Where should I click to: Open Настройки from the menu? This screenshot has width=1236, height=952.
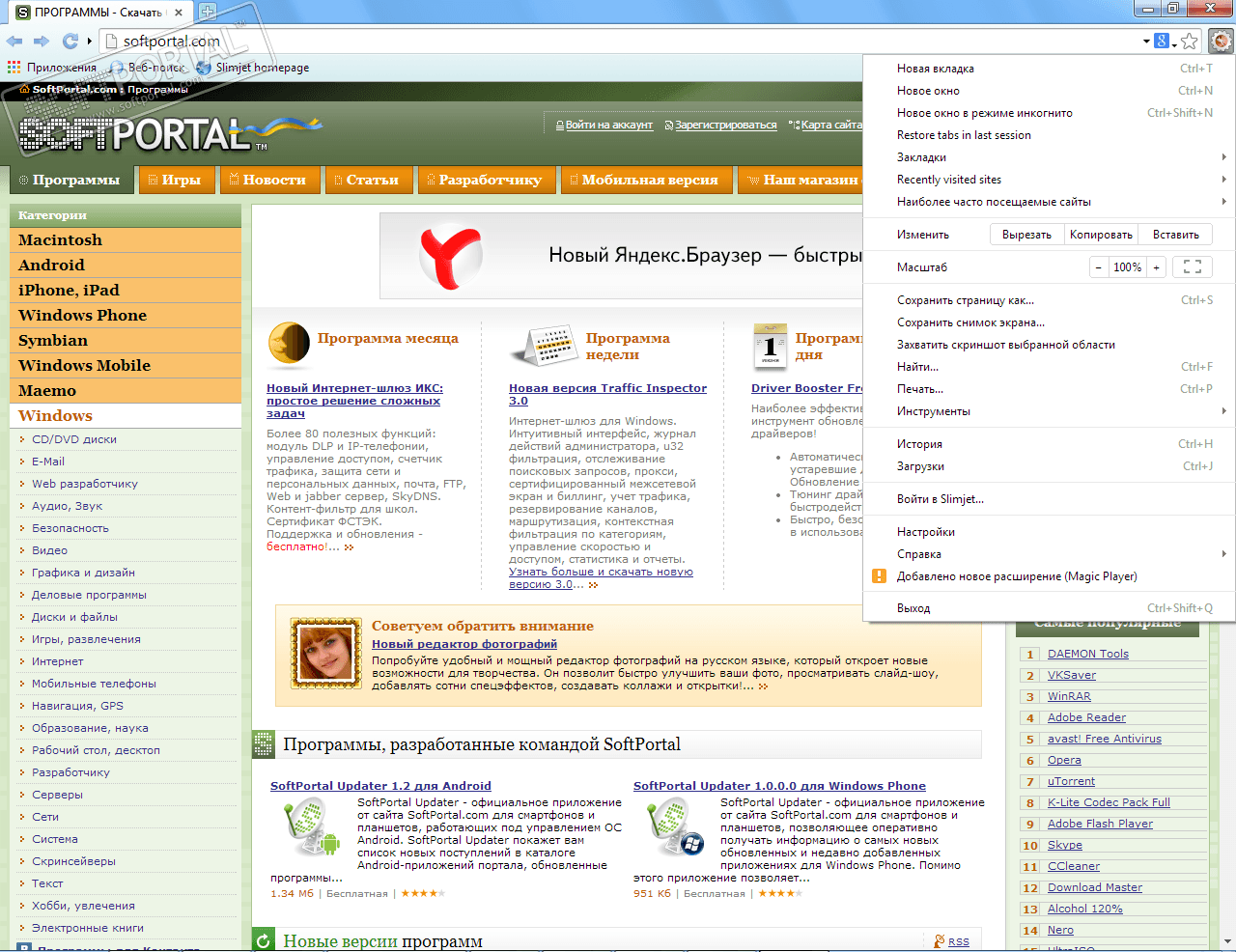point(1049,532)
